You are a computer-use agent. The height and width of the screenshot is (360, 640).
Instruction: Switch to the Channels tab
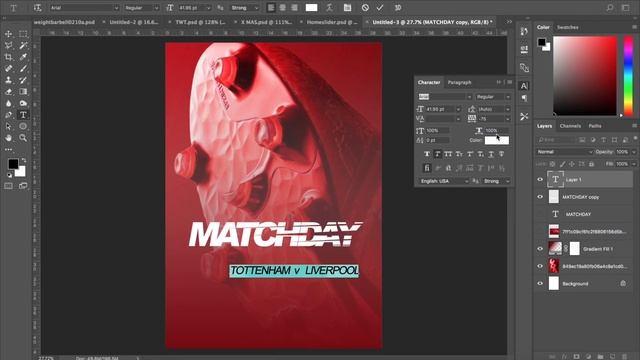click(570, 126)
